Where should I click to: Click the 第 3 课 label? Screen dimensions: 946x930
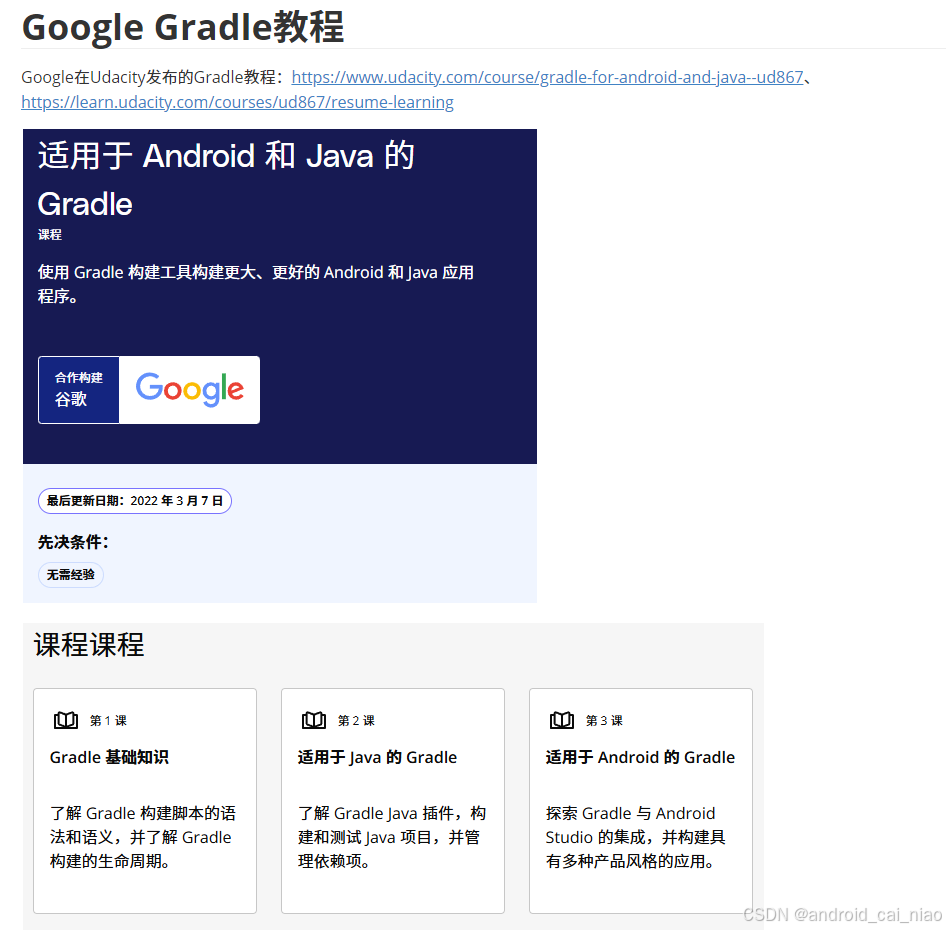coord(605,720)
